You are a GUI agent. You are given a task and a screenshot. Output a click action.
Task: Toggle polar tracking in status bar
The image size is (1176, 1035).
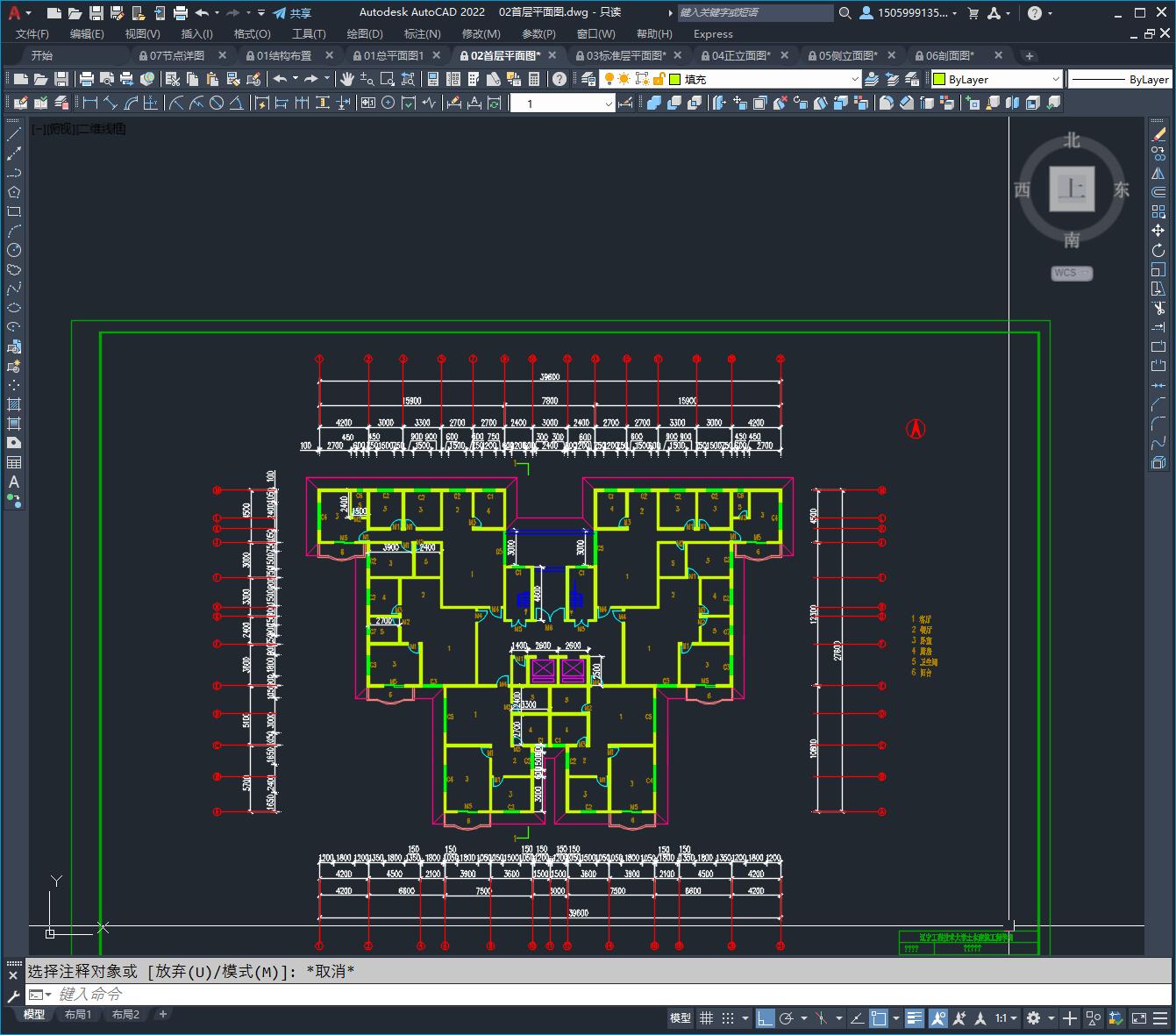pyautogui.click(x=787, y=1018)
